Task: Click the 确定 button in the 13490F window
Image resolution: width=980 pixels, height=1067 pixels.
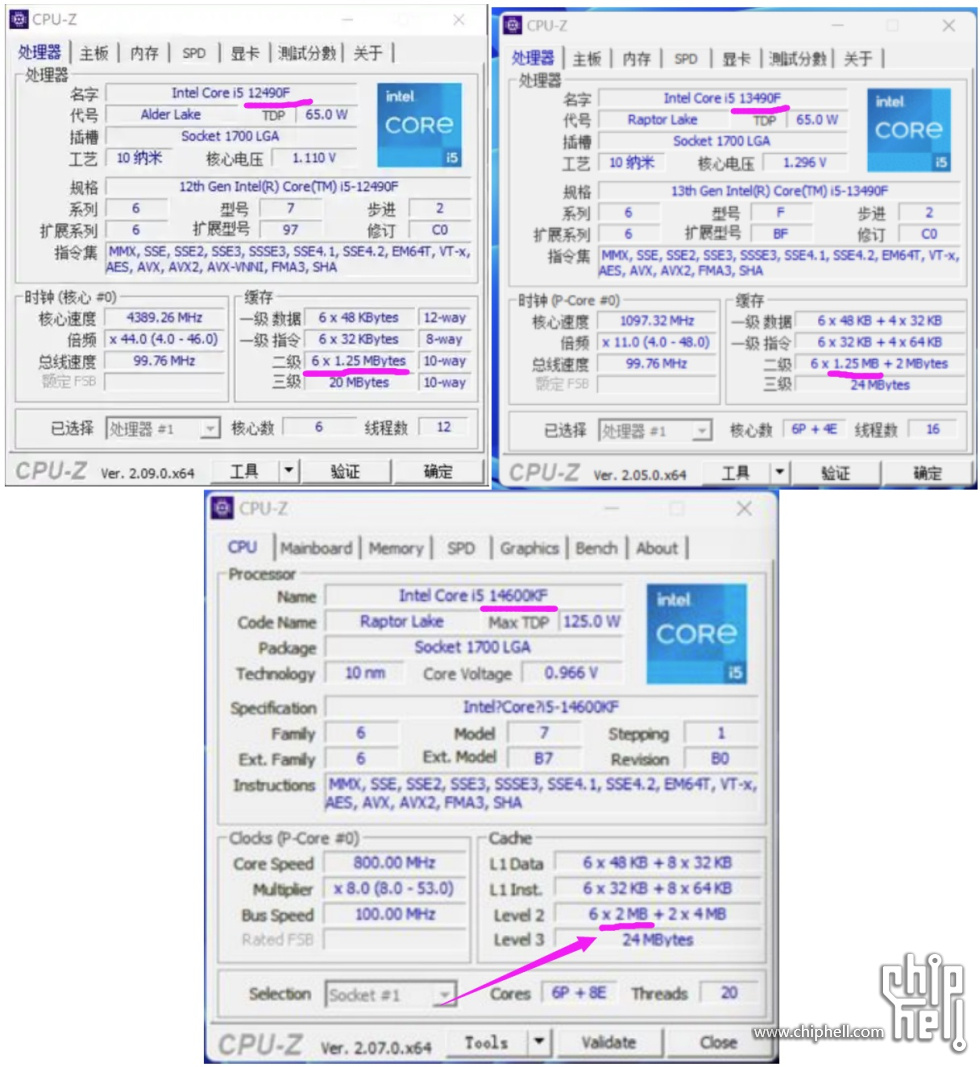Action: click(x=928, y=472)
